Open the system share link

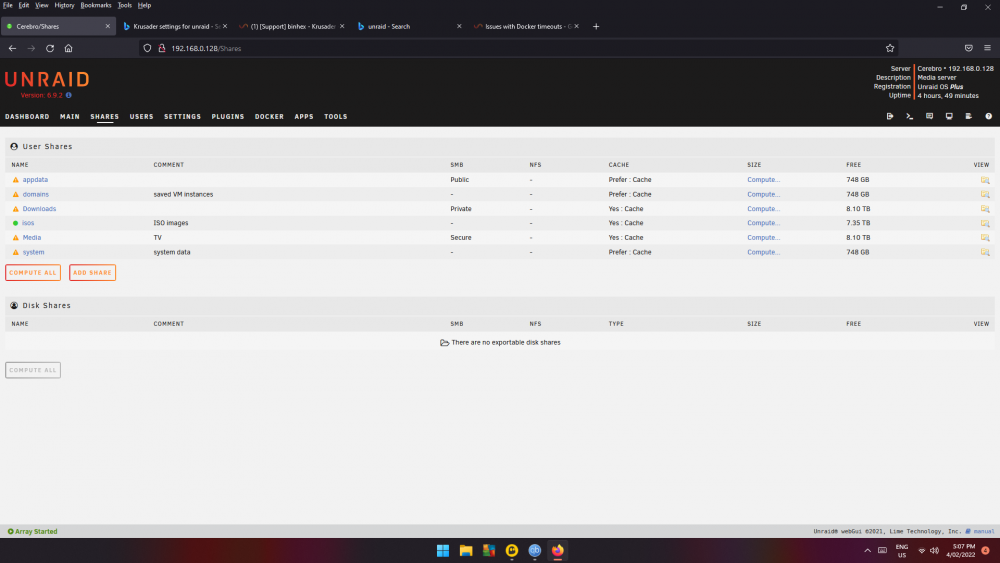pyautogui.click(x=34, y=252)
